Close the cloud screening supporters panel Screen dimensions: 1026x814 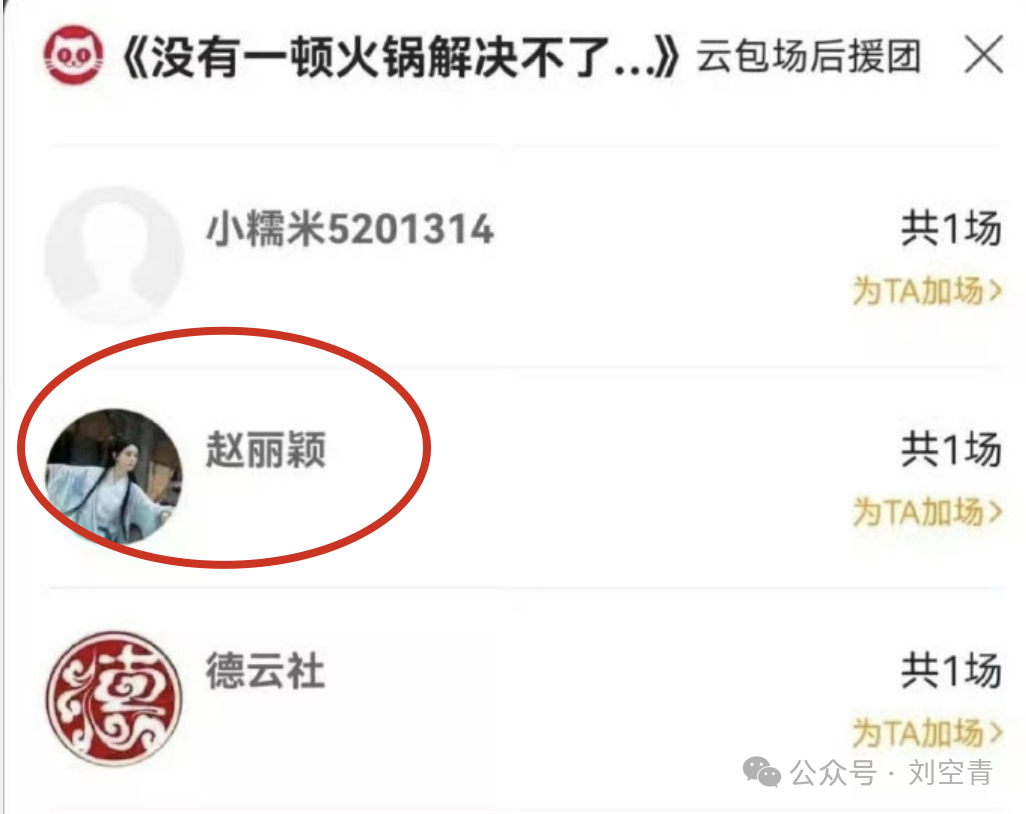(983, 56)
